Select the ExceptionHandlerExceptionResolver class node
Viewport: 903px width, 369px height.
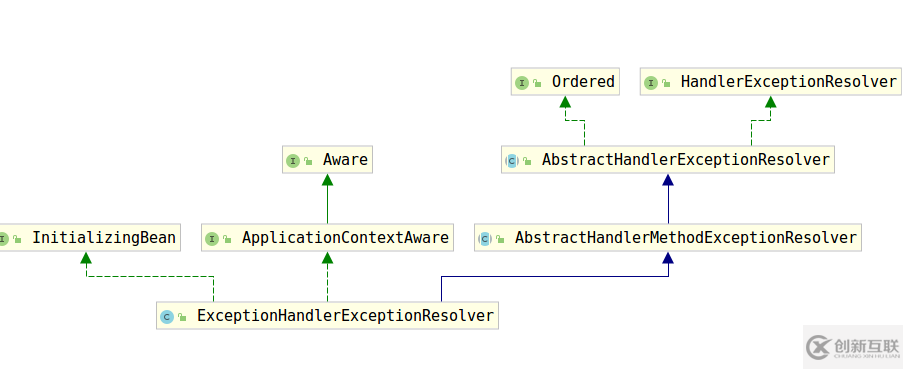point(327,315)
